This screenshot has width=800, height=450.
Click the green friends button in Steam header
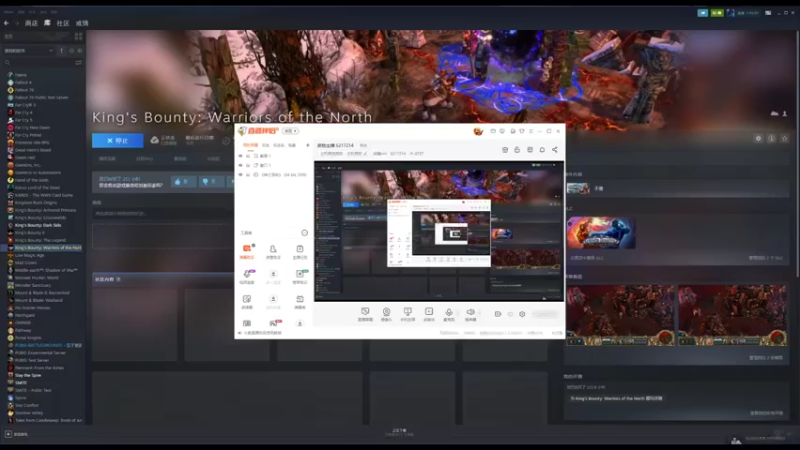point(717,13)
